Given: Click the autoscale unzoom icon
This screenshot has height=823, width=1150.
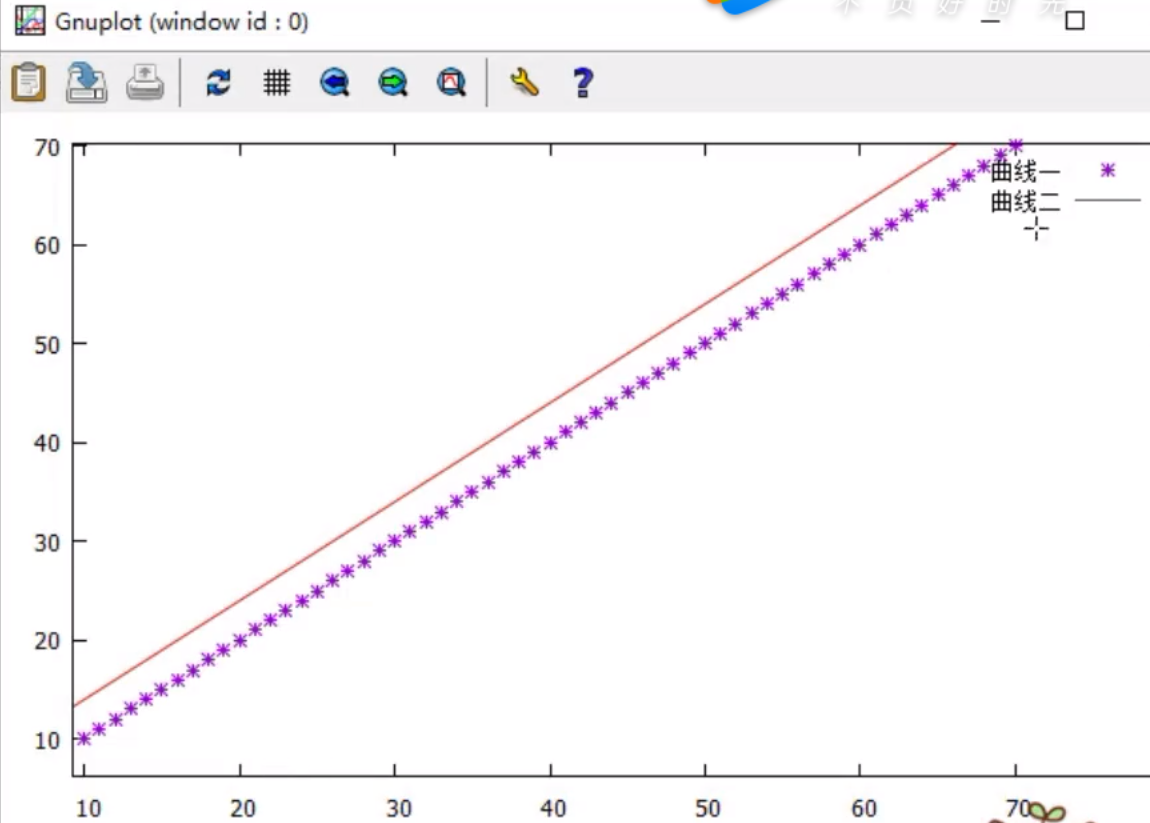Looking at the screenshot, I should click(x=452, y=82).
